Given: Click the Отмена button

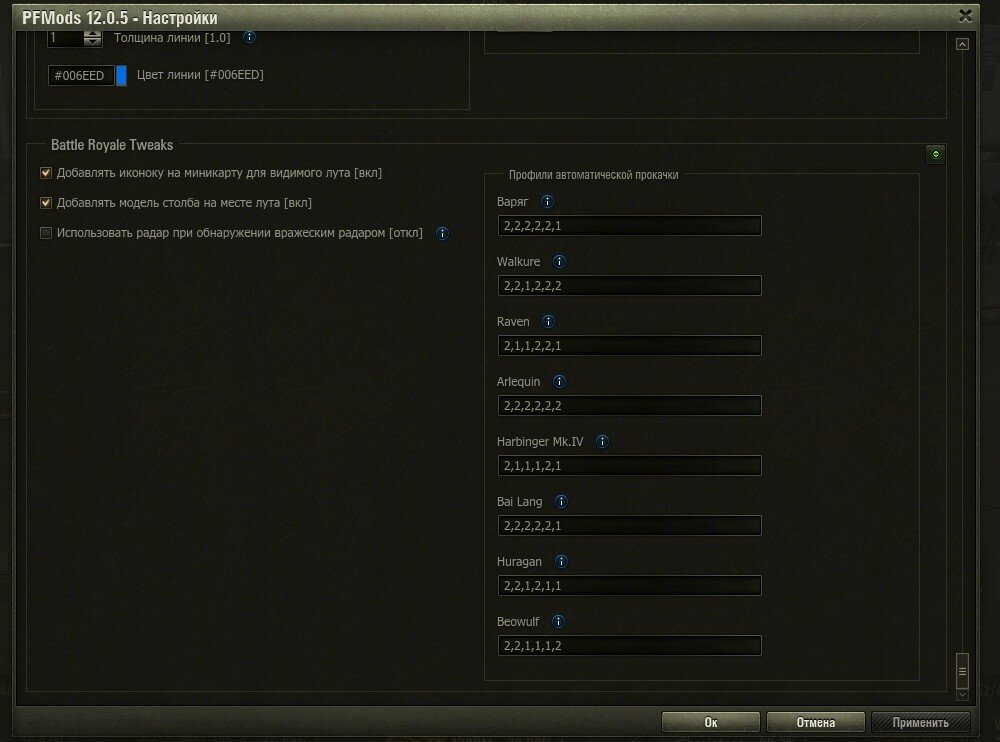Looking at the screenshot, I should tap(815, 722).
